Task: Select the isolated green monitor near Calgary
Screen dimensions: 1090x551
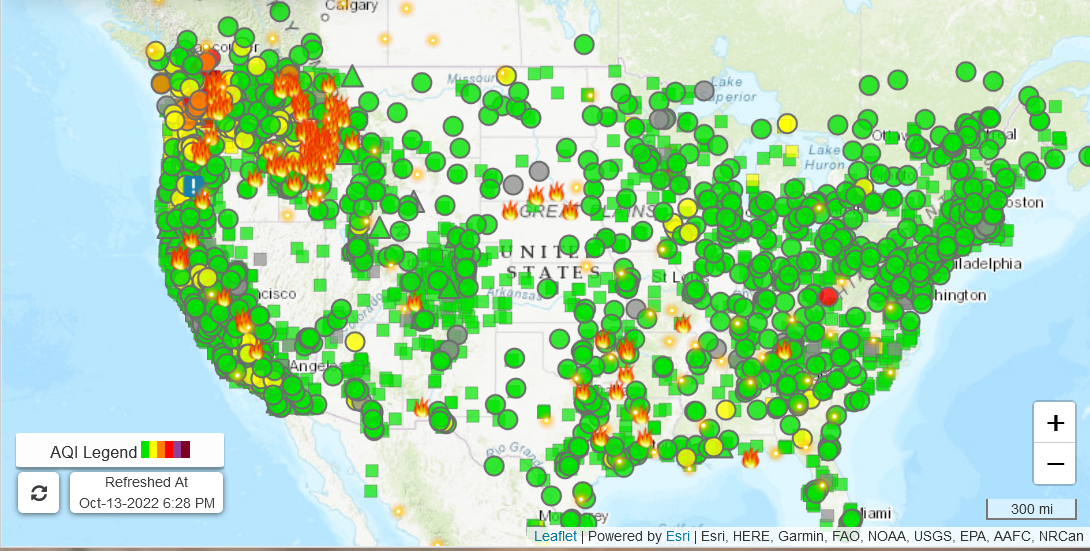Action: tap(280, 12)
